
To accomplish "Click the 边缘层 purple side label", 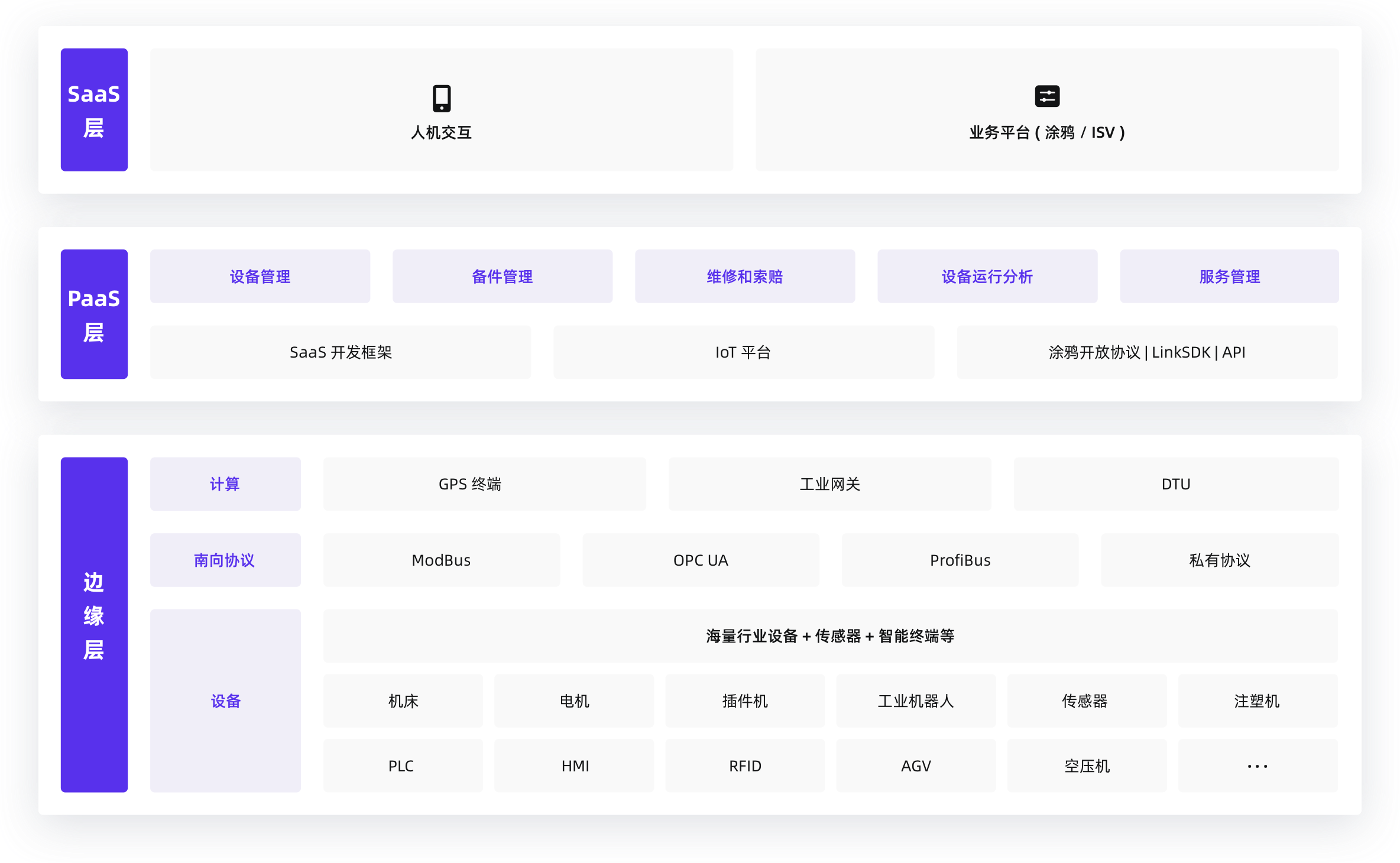I will (x=94, y=624).
